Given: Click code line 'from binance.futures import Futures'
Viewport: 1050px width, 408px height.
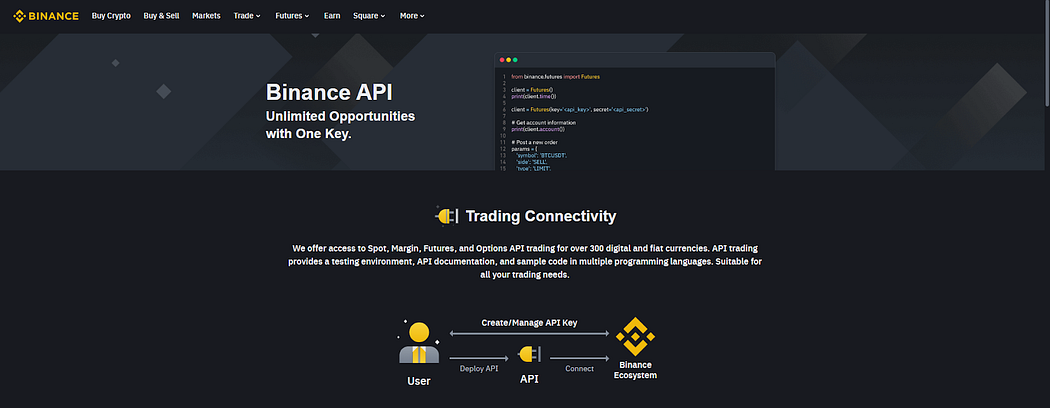Looking at the screenshot, I should 555,77.
